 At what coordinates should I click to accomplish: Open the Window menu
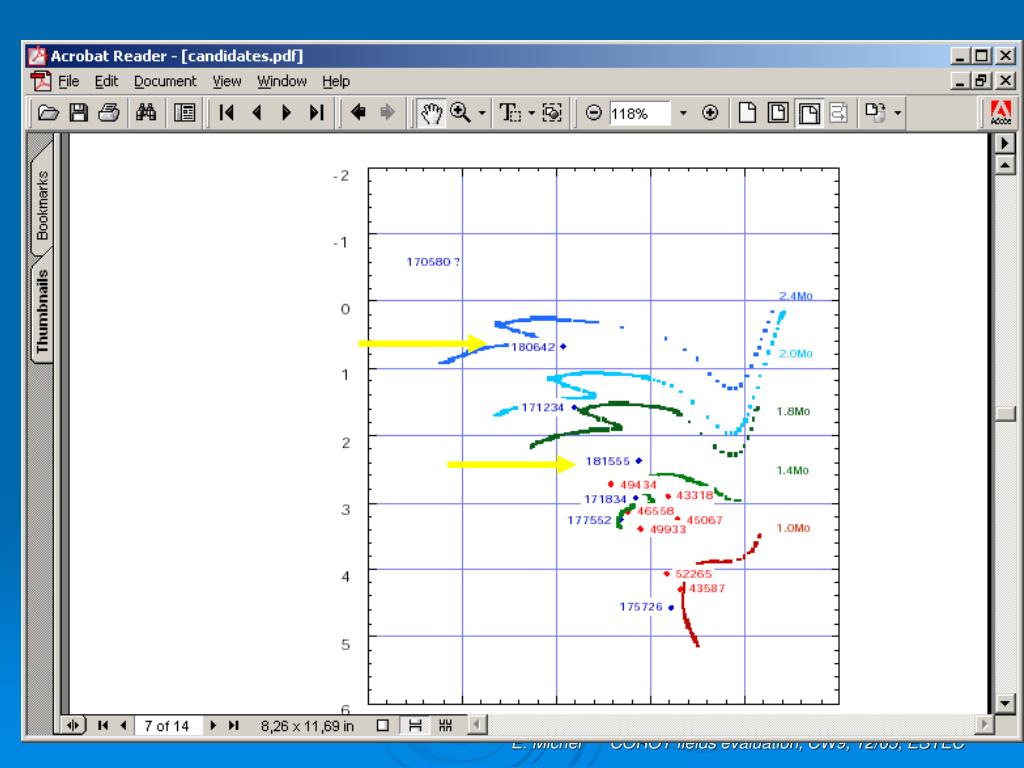coord(281,82)
